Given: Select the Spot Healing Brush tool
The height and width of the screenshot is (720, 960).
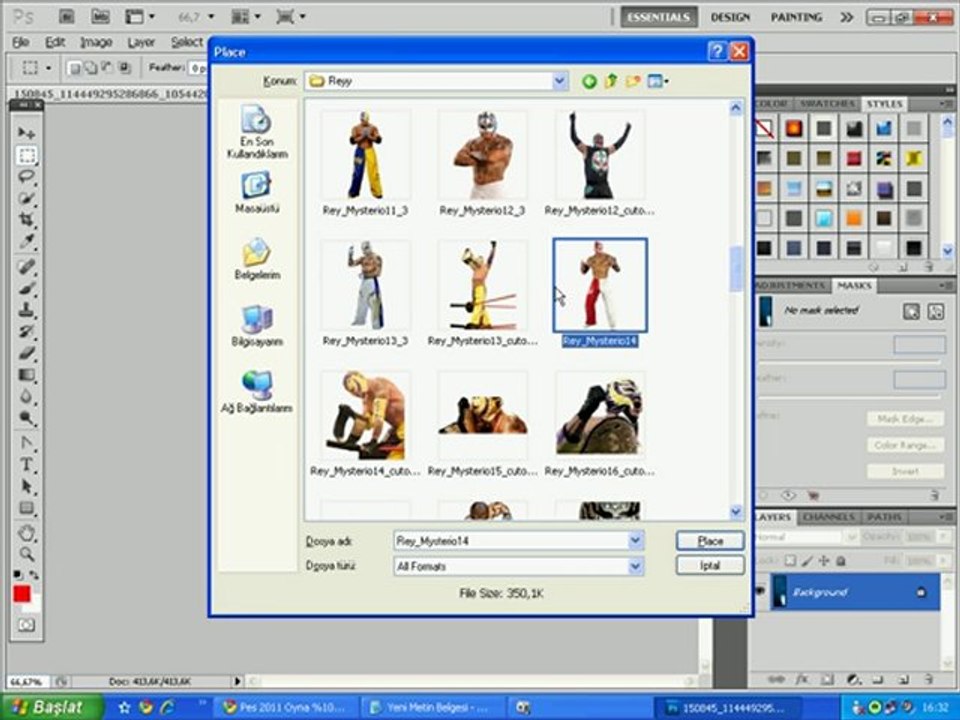Looking at the screenshot, I should tap(26, 267).
